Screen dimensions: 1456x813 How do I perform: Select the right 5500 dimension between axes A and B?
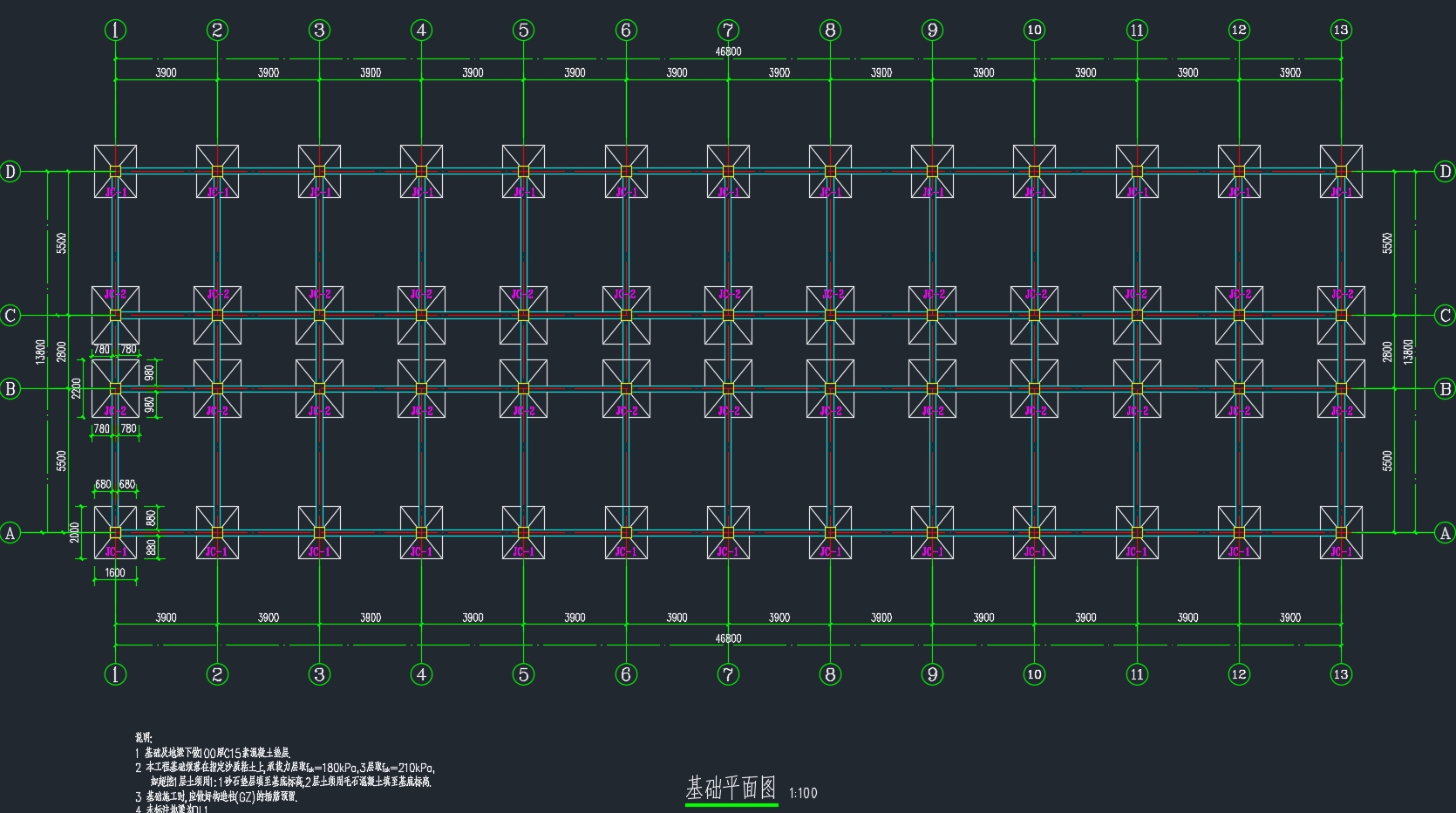click(1387, 461)
